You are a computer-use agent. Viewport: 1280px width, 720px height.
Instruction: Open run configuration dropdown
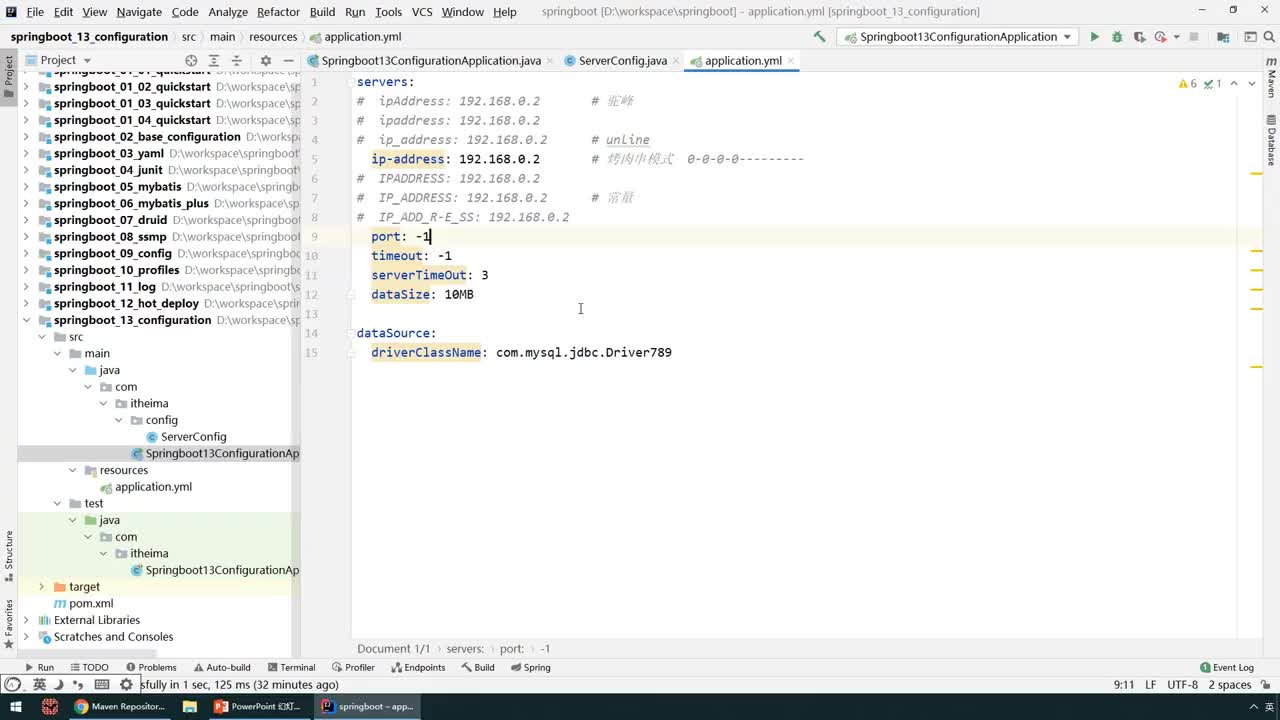pos(958,37)
